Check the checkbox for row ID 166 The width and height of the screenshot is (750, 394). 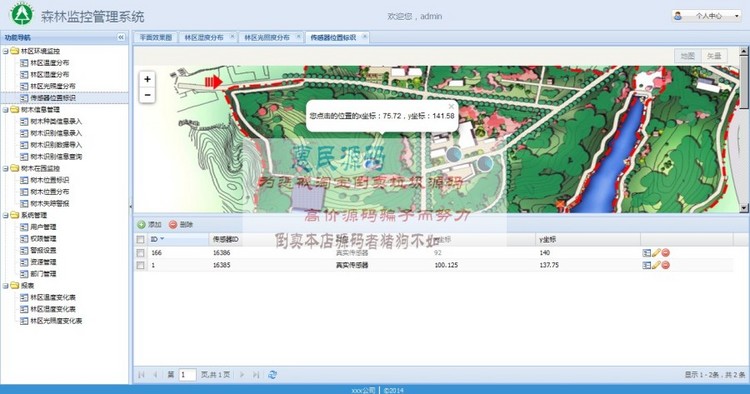click(x=140, y=252)
